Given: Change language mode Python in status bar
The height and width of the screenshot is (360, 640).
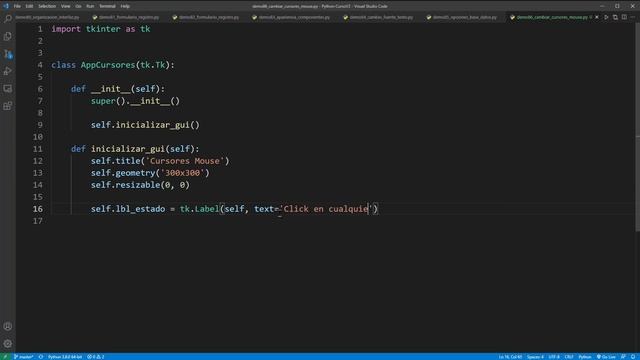Looking at the screenshot, I should click(584, 357).
